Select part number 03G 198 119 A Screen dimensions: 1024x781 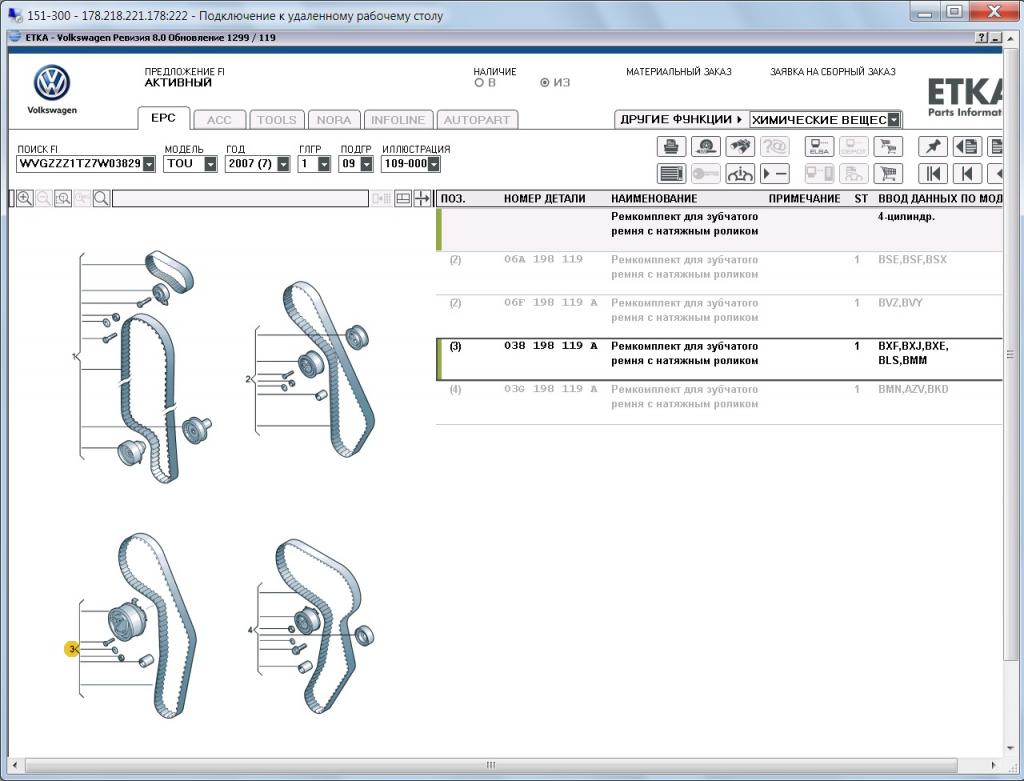pos(551,389)
